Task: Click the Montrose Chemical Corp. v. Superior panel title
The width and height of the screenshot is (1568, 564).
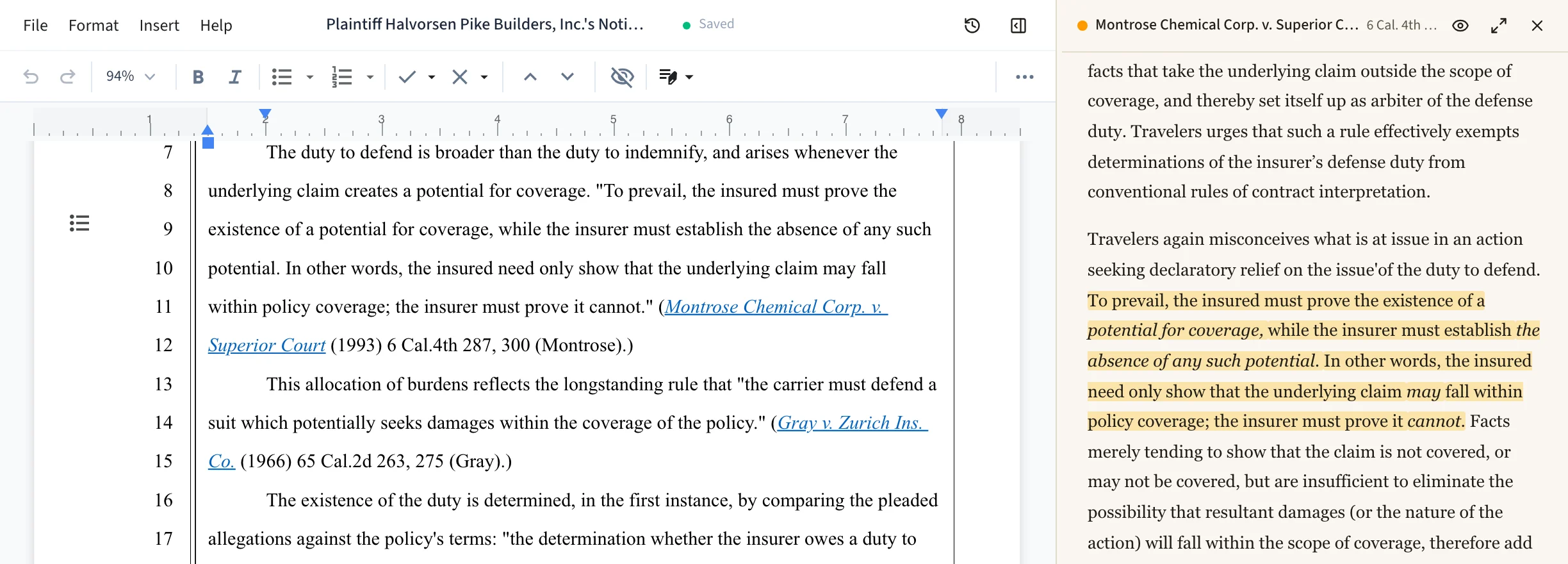Action: coord(1226,25)
